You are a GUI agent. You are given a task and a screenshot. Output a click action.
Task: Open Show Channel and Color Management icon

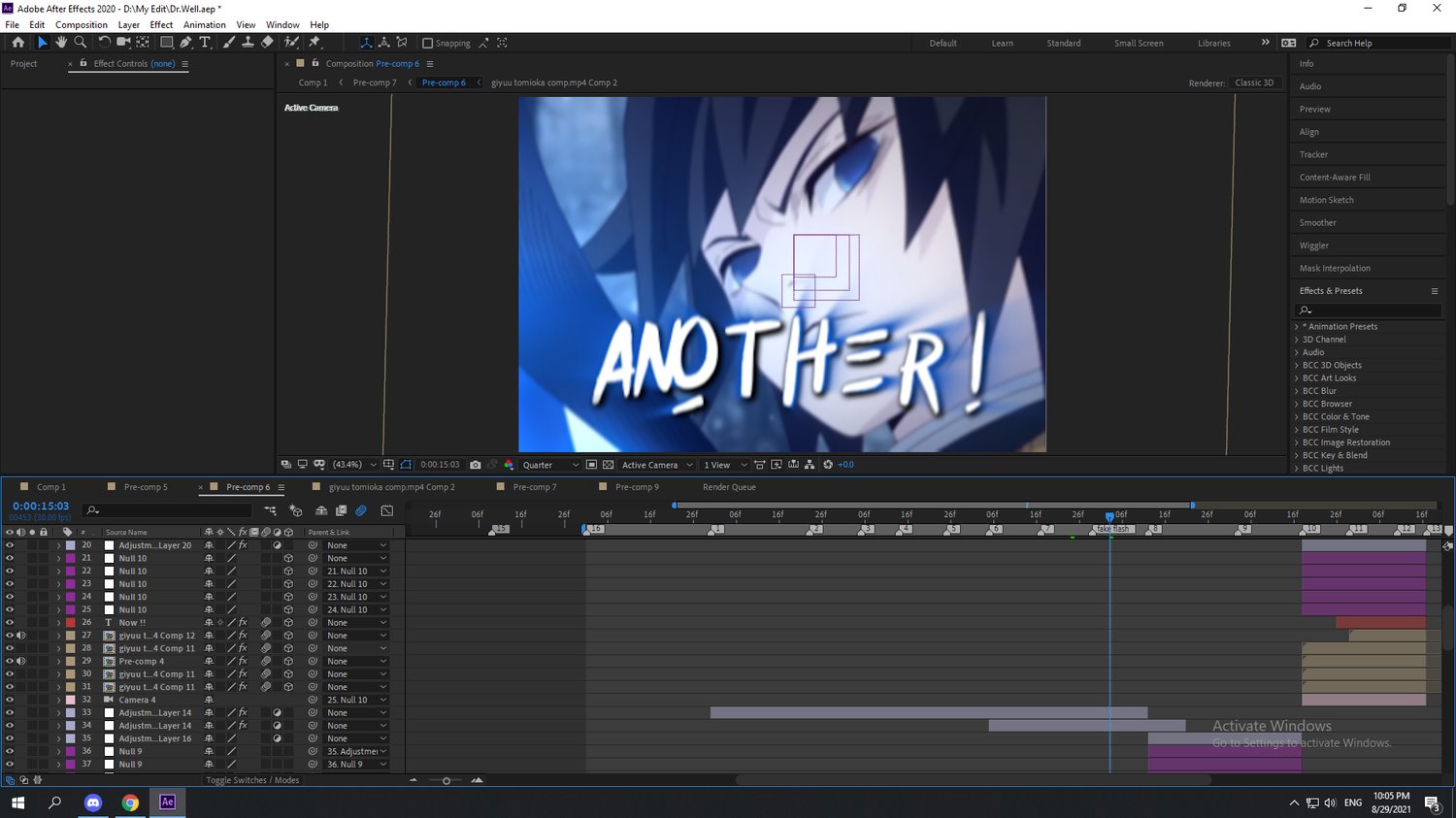[x=509, y=465]
